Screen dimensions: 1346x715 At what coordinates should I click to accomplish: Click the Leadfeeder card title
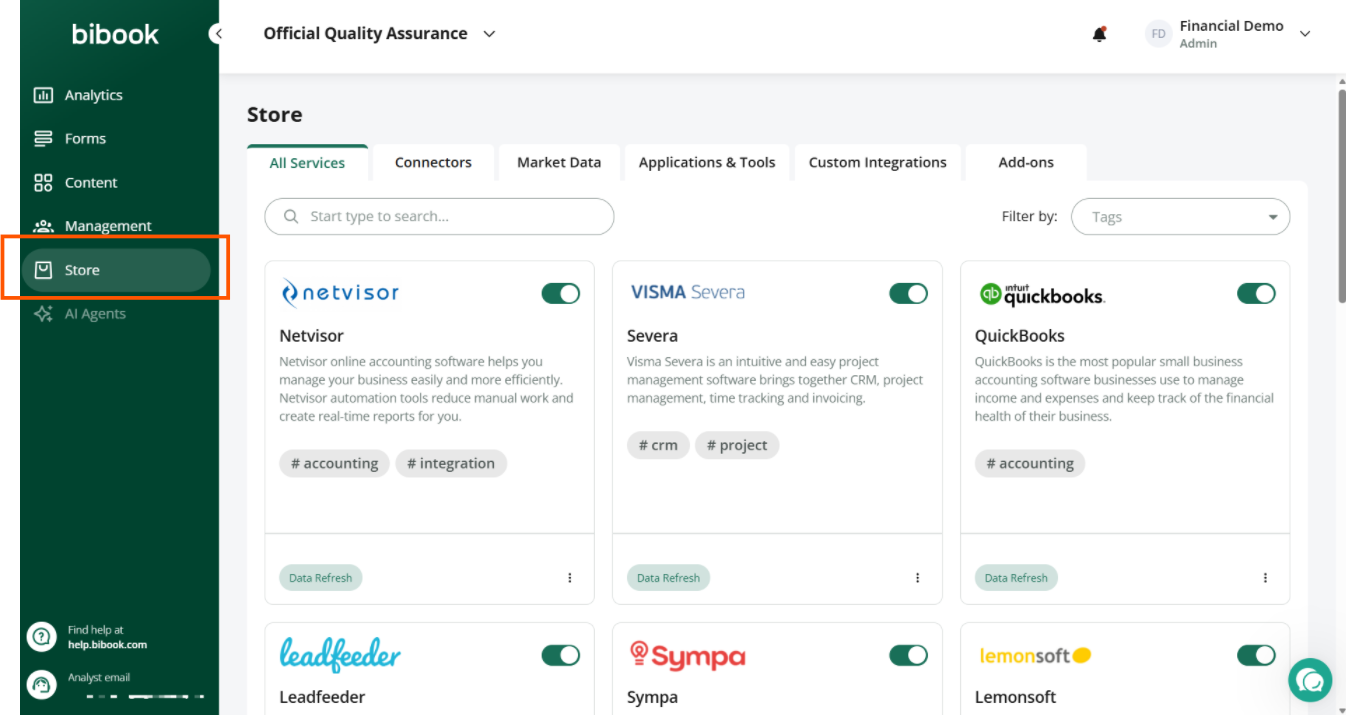point(322,697)
